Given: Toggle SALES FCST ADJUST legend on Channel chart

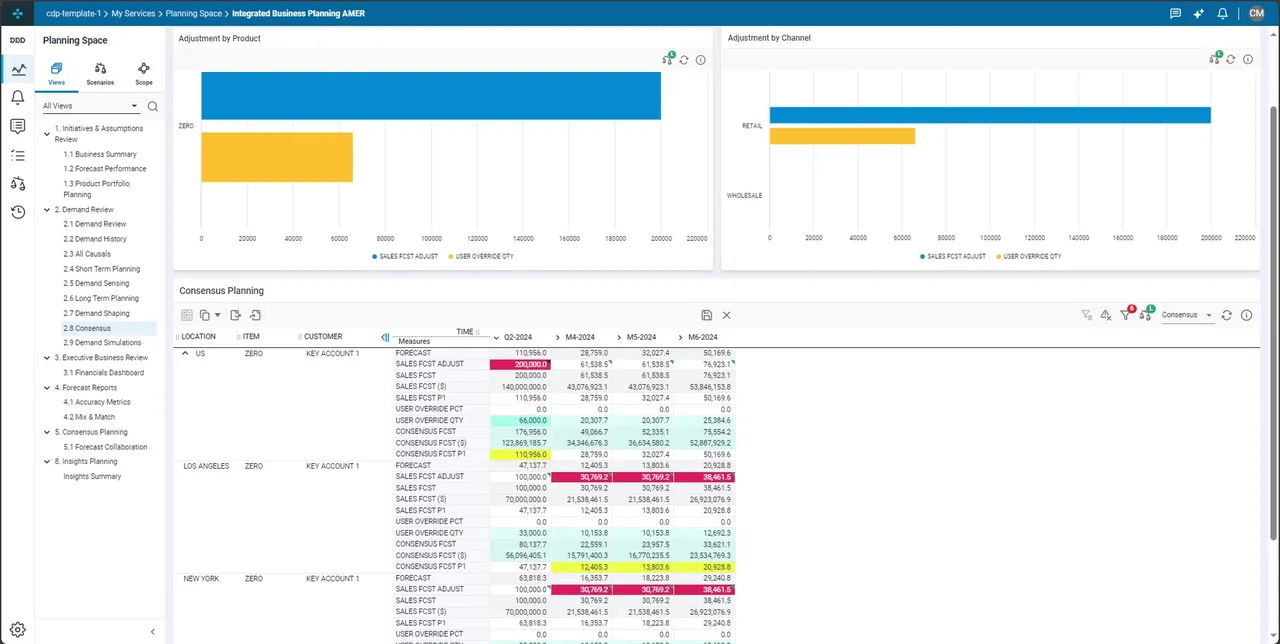Looking at the screenshot, I should pyautogui.click(x=953, y=256).
